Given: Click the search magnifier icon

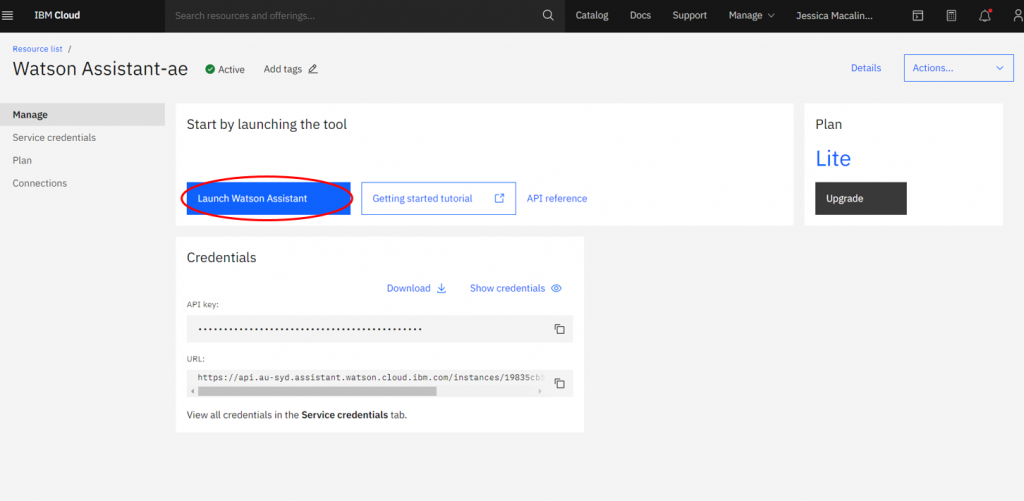Looking at the screenshot, I should point(549,15).
